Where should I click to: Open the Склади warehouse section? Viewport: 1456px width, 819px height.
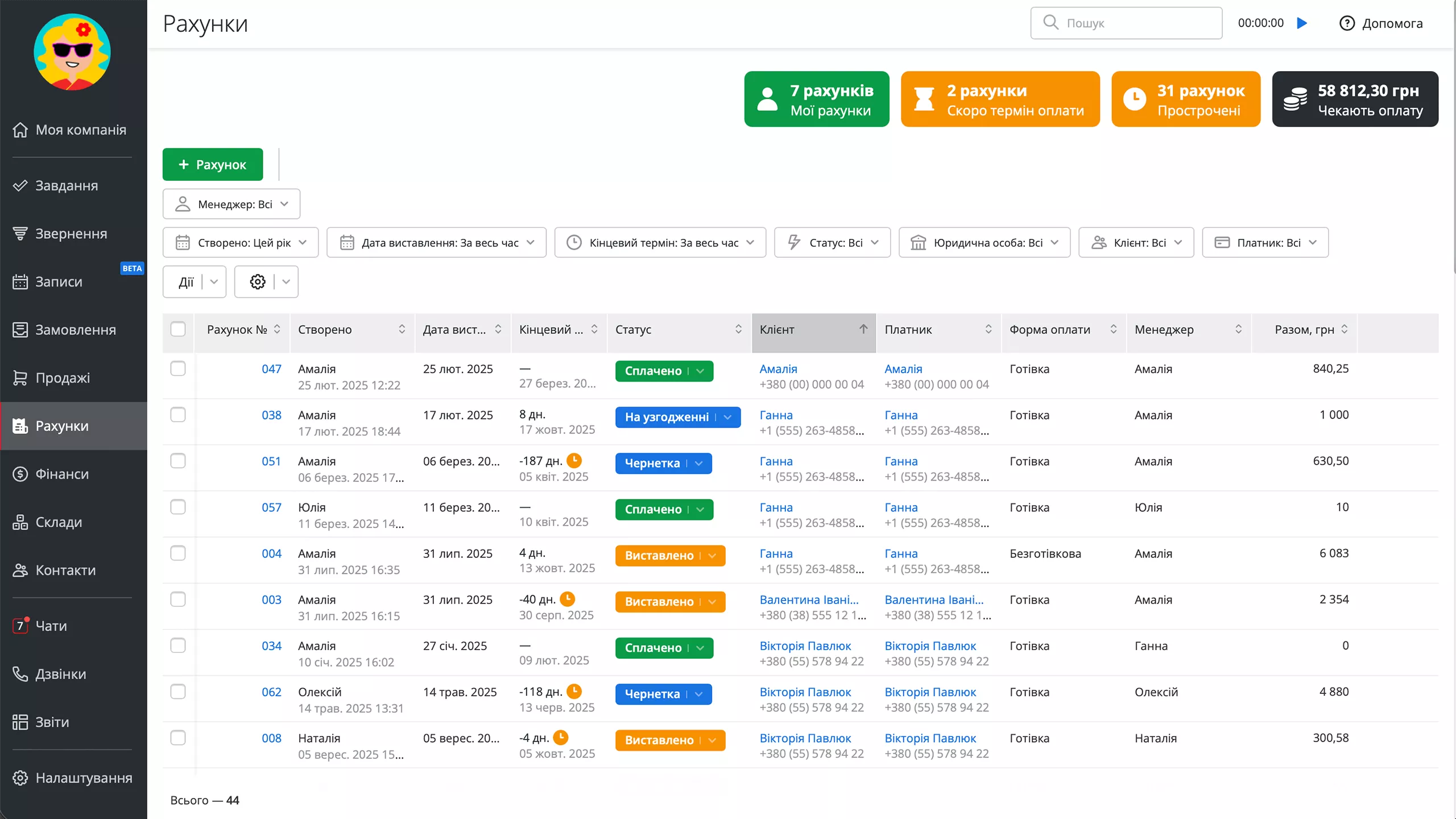pyautogui.click(x=59, y=522)
